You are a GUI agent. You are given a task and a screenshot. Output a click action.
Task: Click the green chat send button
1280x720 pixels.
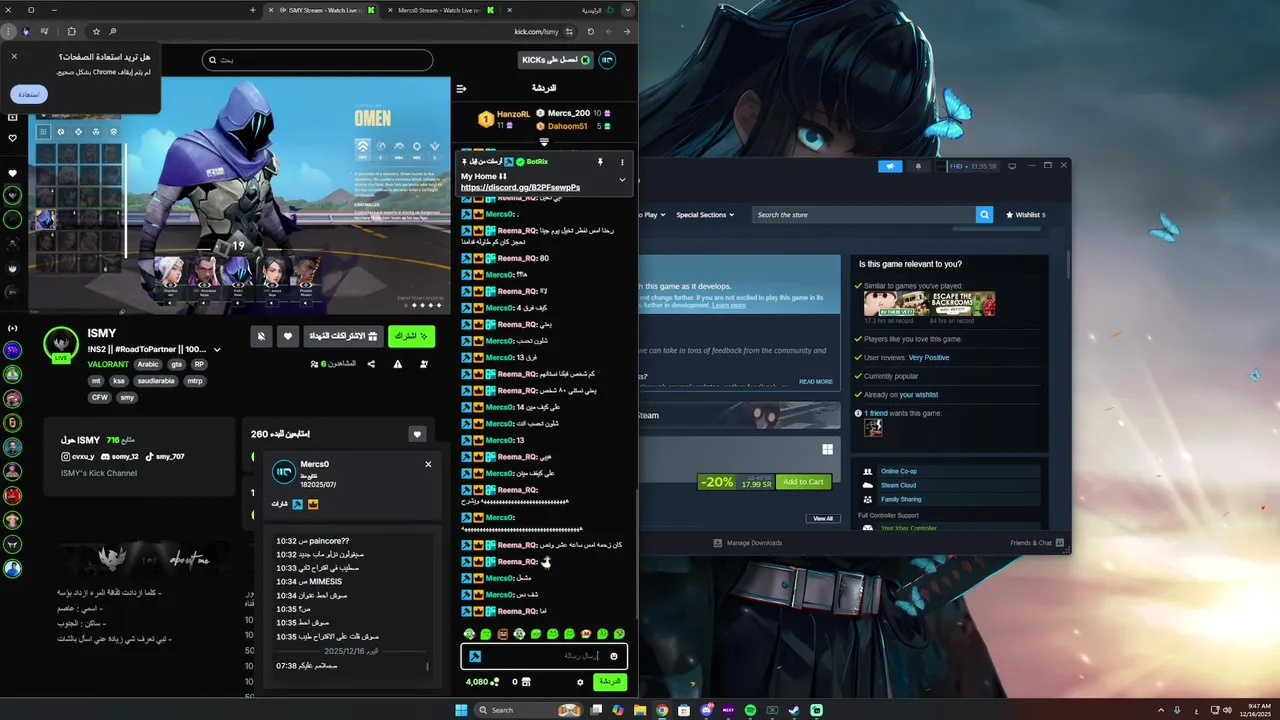click(610, 682)
